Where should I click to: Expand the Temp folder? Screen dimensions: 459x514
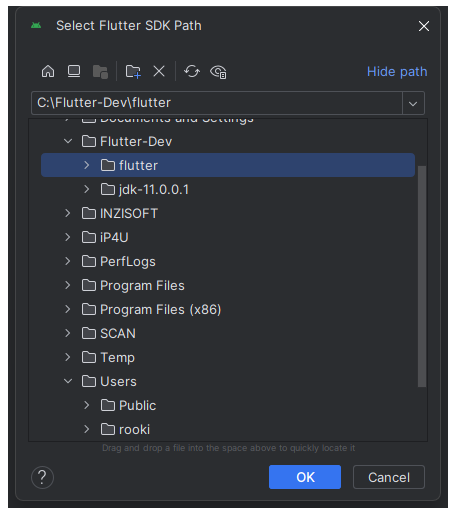click(x=68, y=357)
